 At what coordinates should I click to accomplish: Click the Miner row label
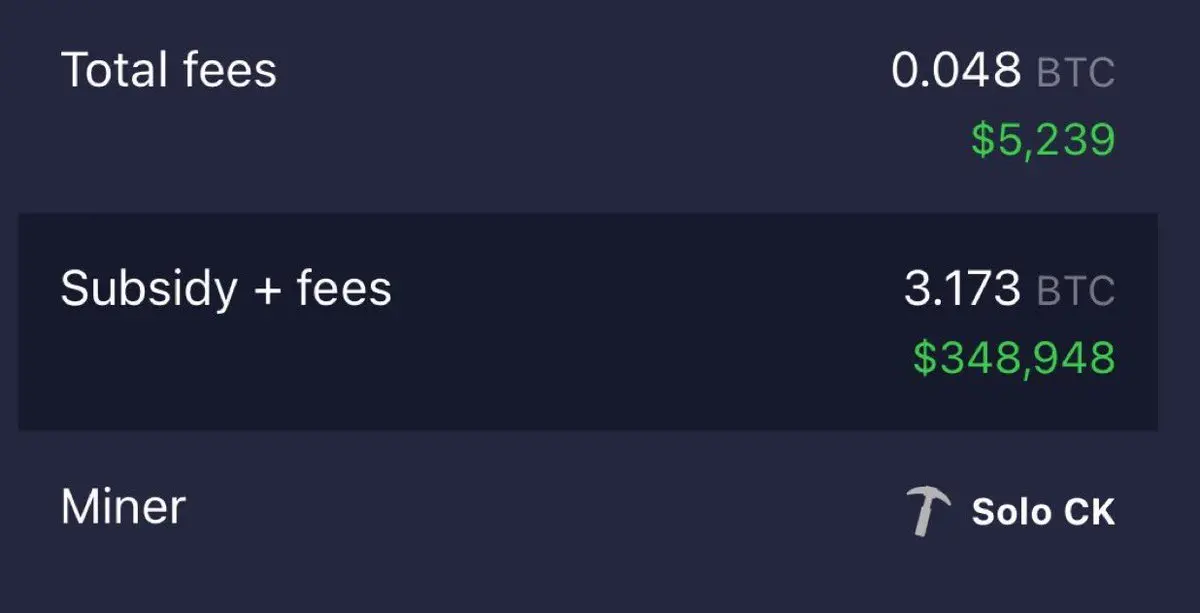[123, 507]
